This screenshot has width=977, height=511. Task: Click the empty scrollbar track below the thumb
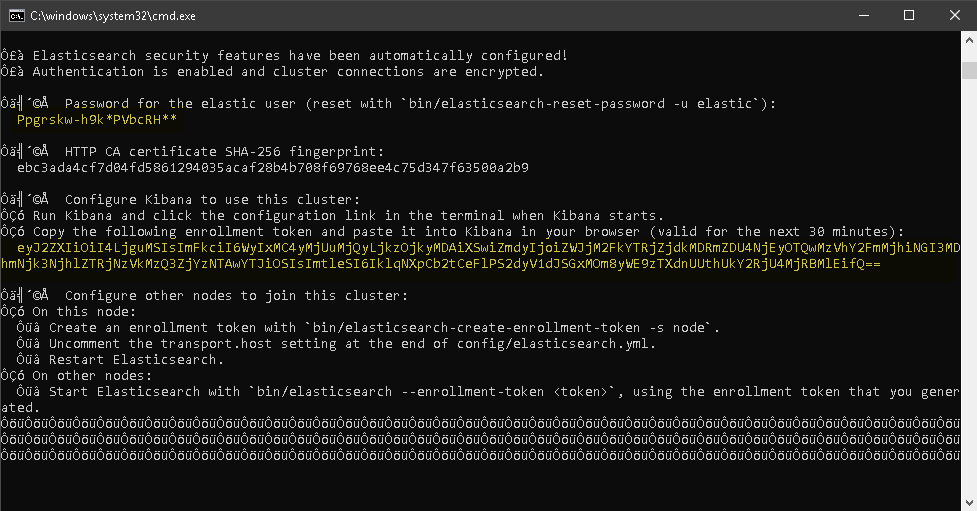point(968,300)
